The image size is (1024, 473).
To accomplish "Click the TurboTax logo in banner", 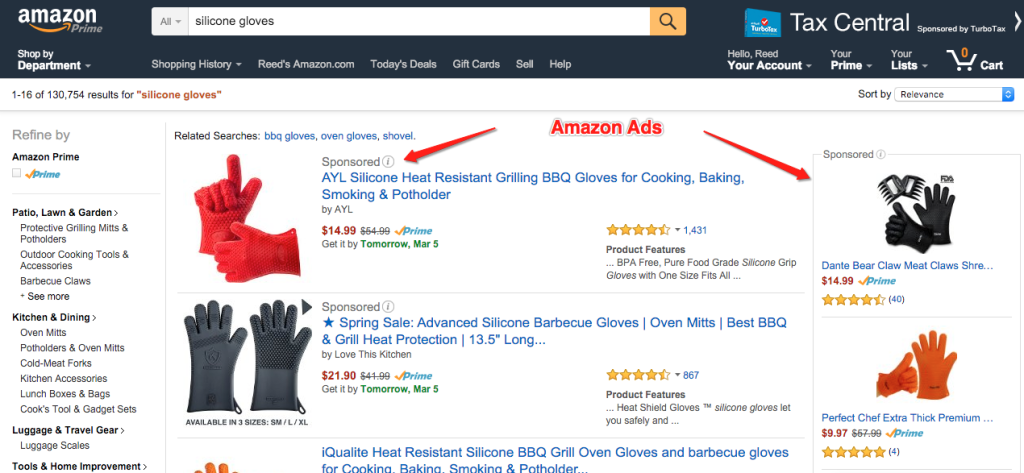I will 763,23.
